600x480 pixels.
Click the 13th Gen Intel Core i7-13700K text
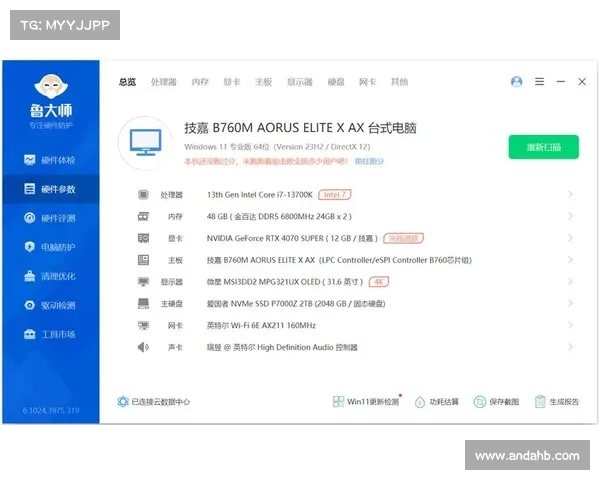(x=260, y=195)
